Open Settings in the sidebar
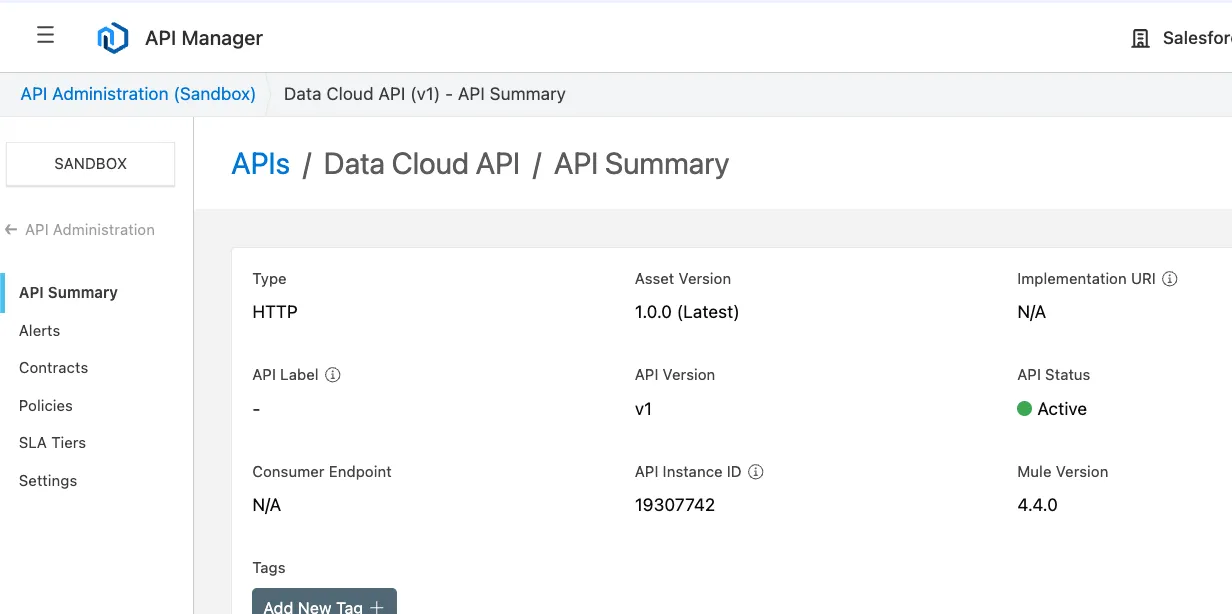 click(x=48, y=481)
